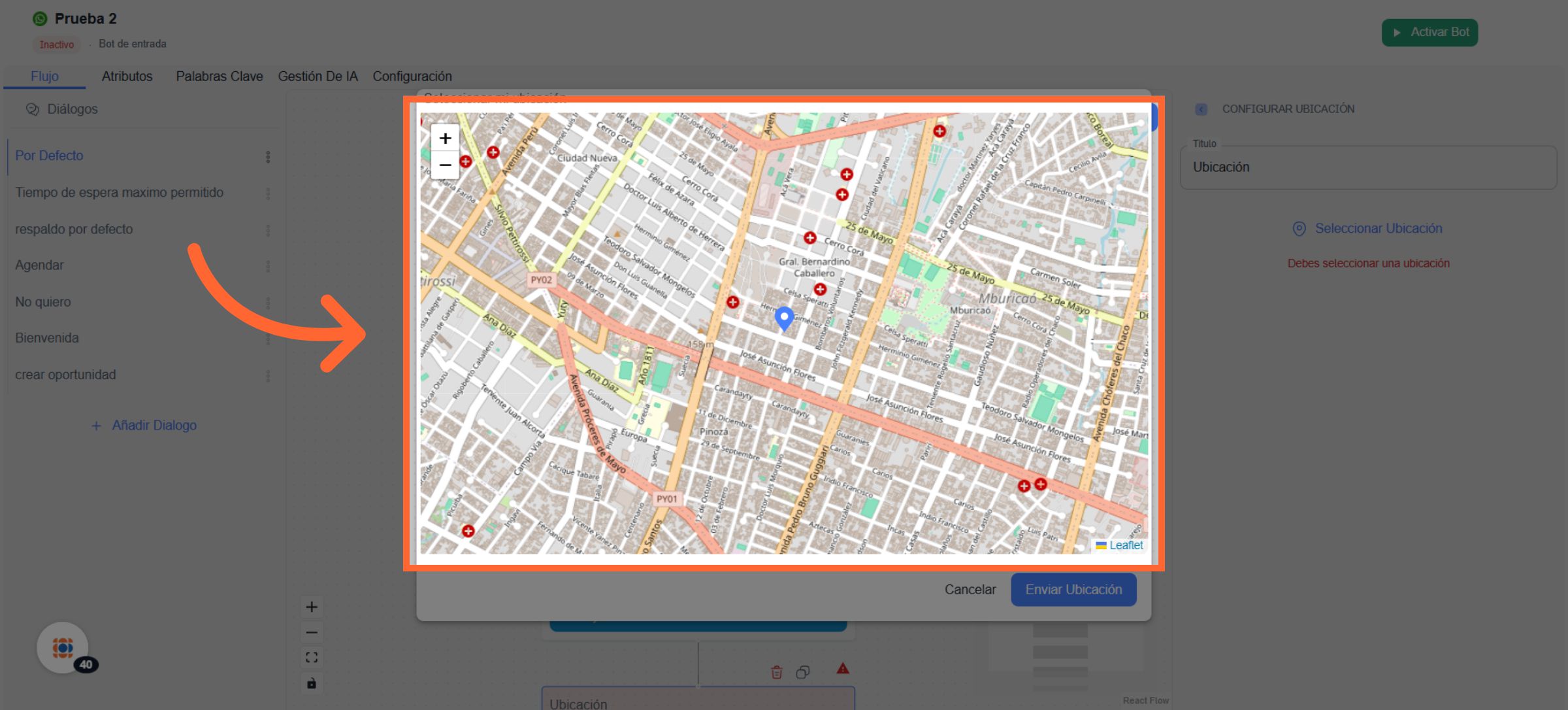
Task: Open options menu for Agendar dialog
Action: point(268,266)
